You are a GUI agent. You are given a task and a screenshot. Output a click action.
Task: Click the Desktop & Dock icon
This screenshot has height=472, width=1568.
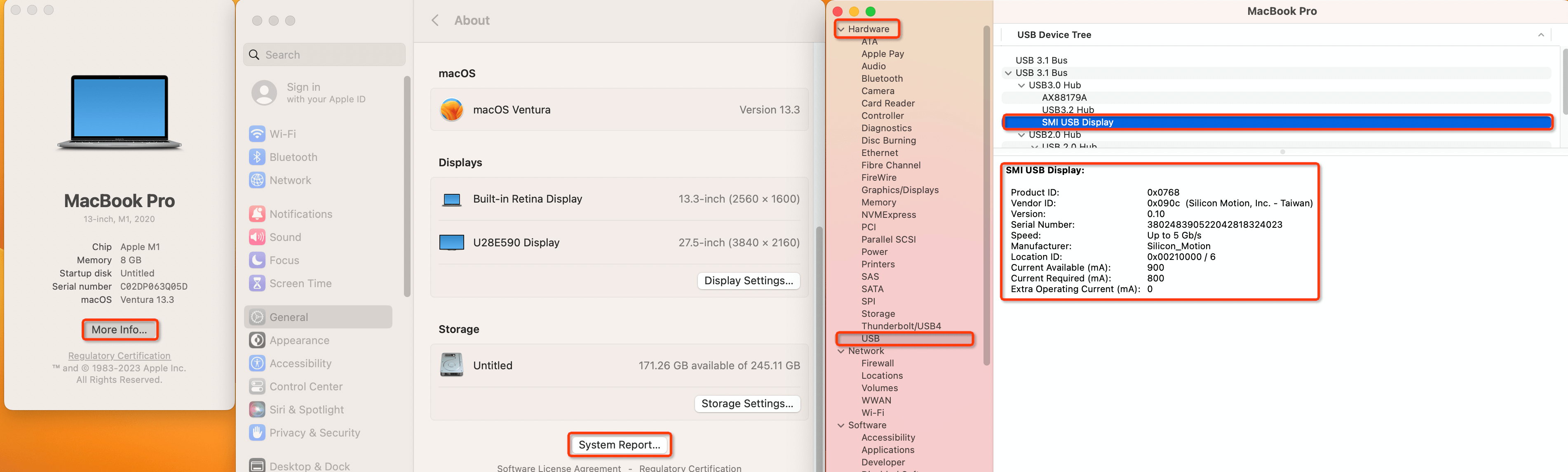257,466
